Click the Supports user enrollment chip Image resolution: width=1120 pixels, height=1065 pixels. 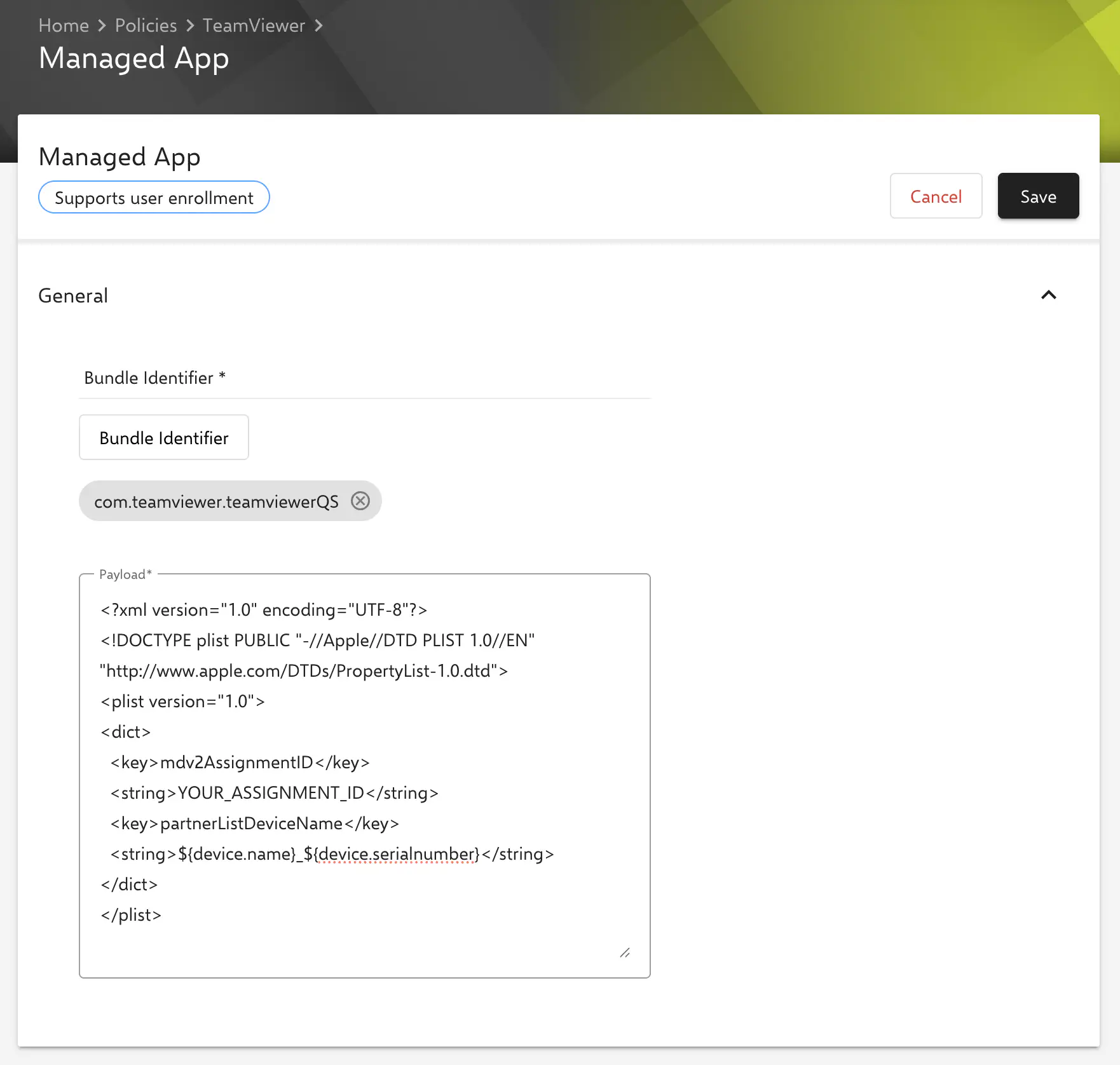(x=154, y=197)
